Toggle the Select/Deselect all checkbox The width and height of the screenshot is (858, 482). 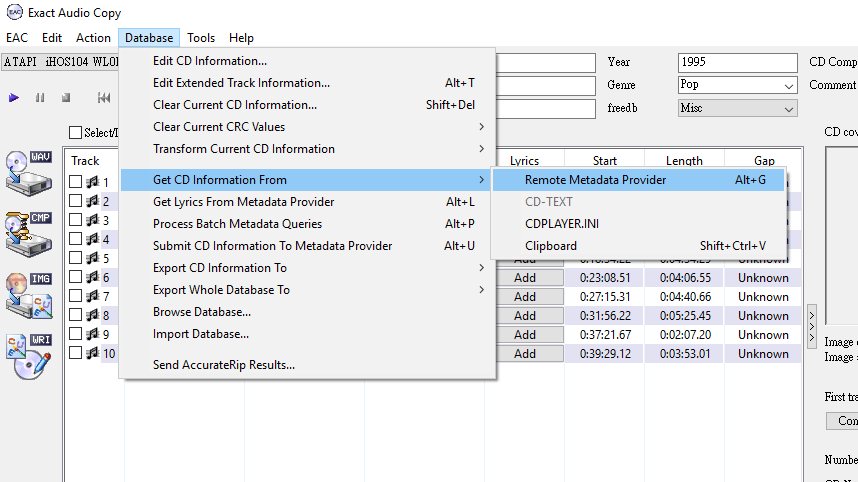pyautogui.click(x=76, y=132)
